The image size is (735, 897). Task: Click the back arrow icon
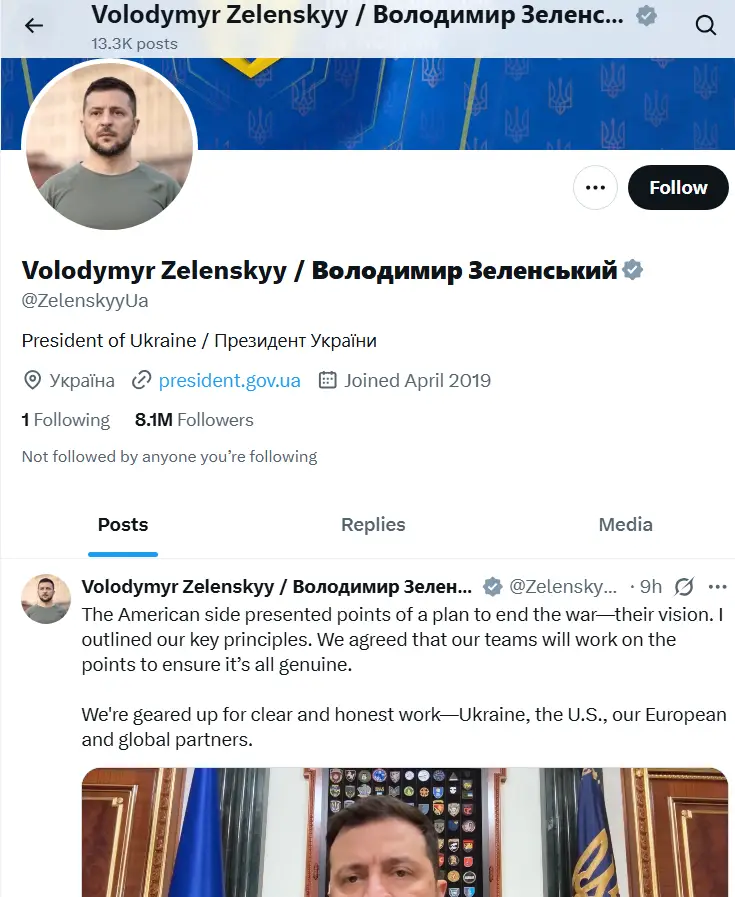(x=34, y=26)
